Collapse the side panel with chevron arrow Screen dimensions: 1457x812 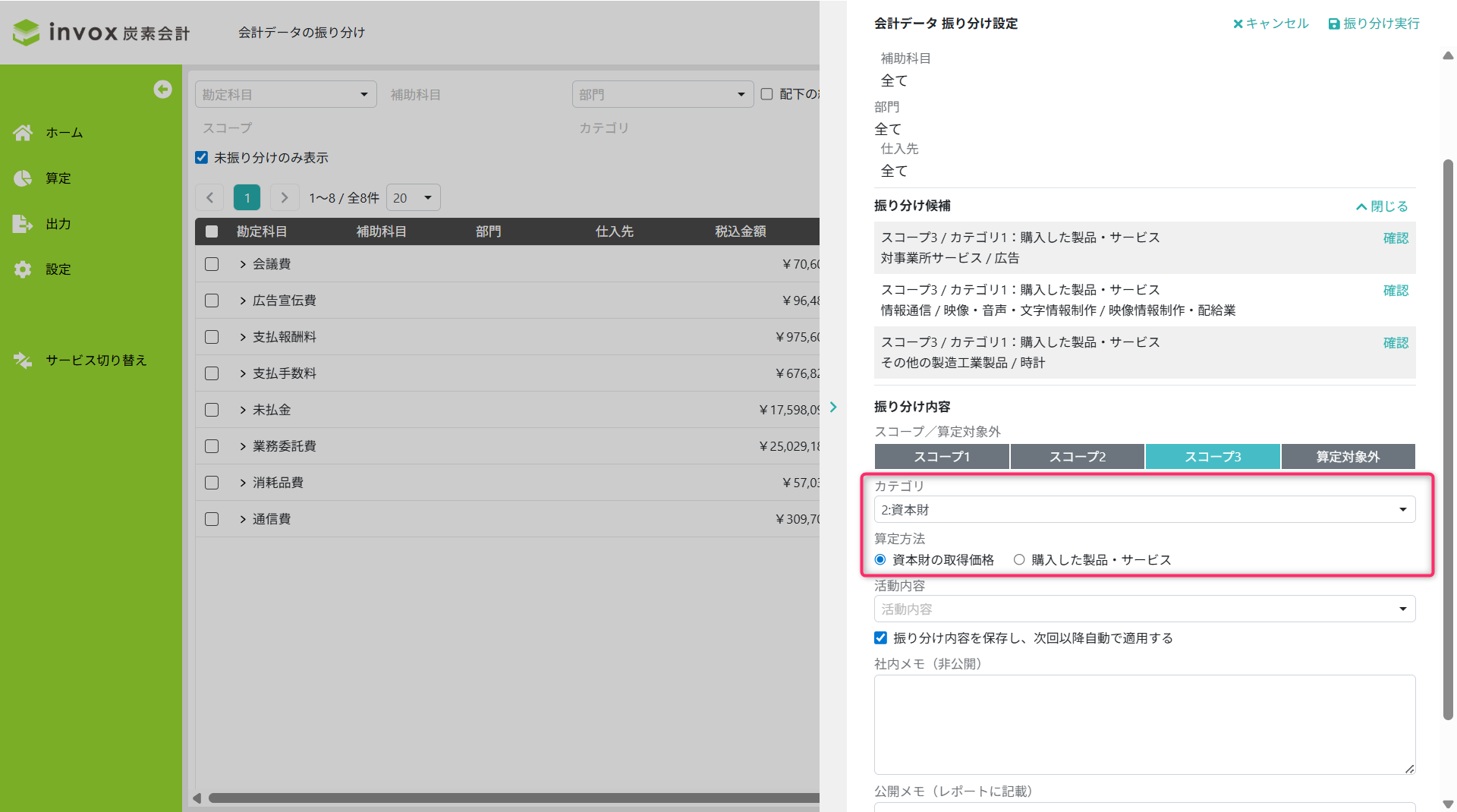[x=833, y=408]
